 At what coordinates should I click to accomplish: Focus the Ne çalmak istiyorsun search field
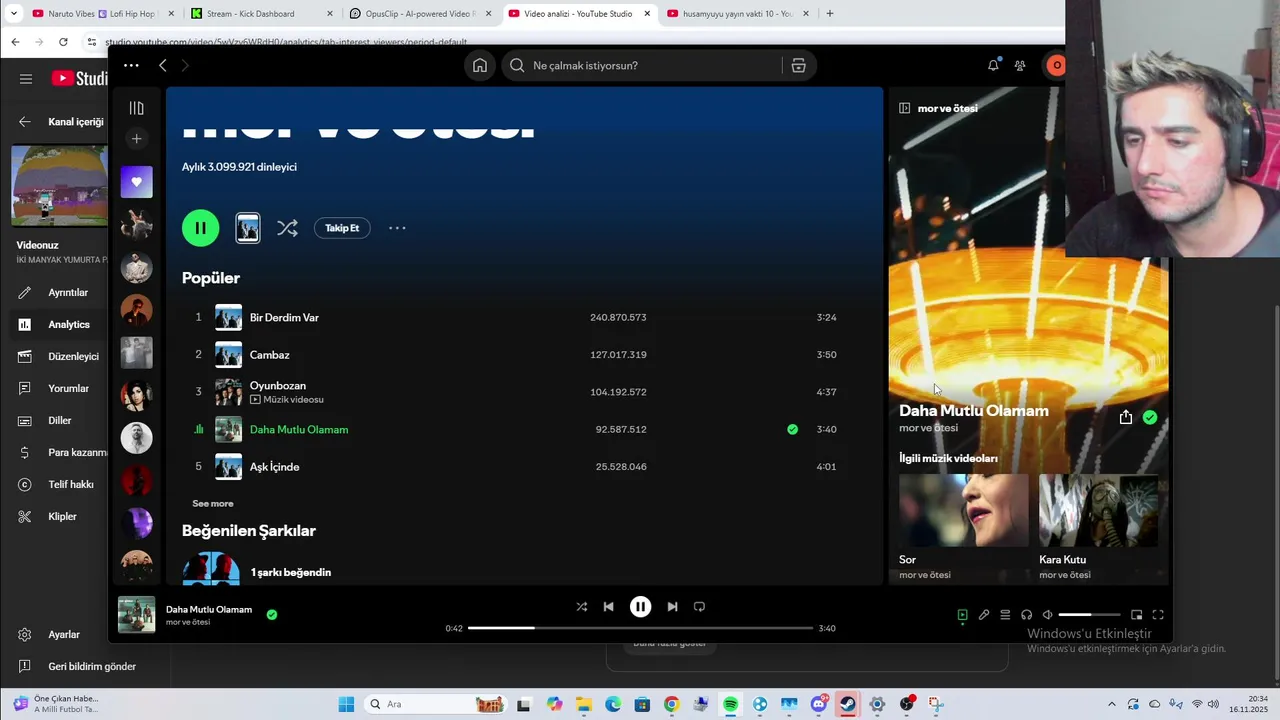point(641,65)
